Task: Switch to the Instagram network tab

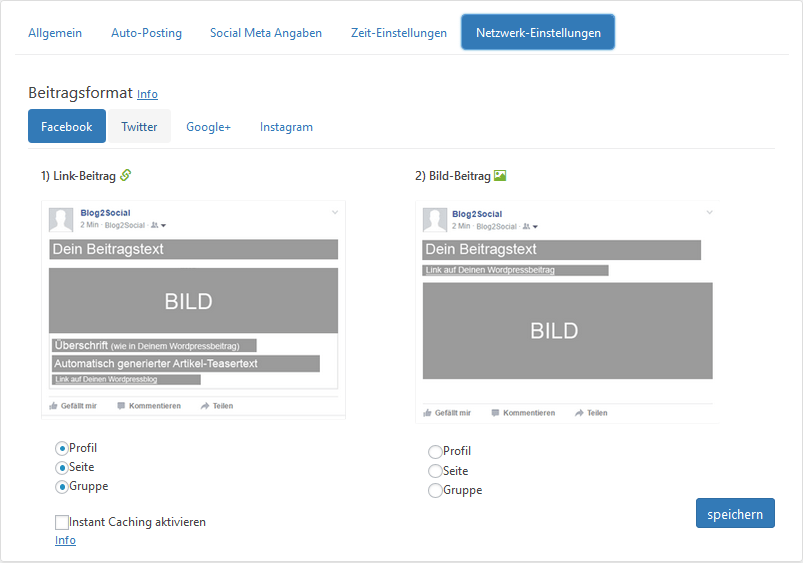Action: [x=286, y=127]
